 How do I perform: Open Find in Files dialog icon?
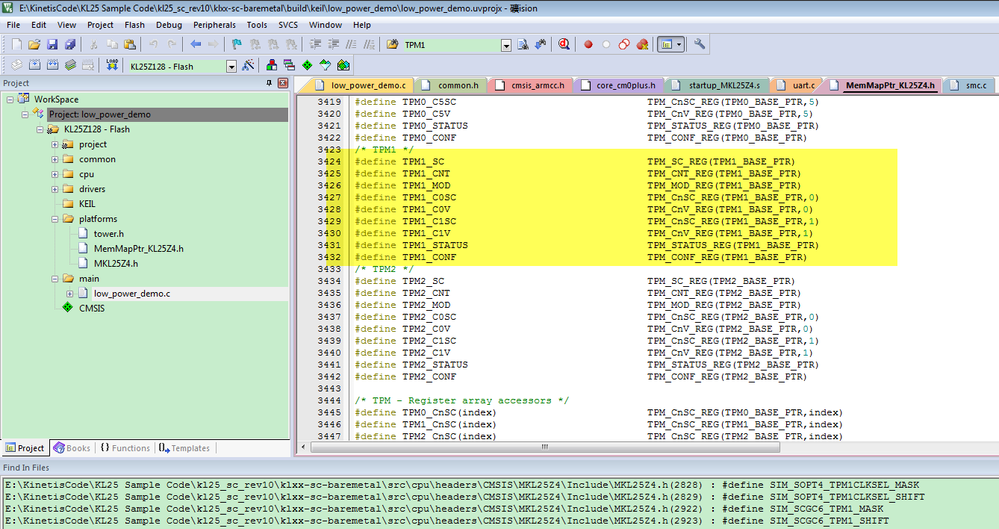click(x=392, y=45)
